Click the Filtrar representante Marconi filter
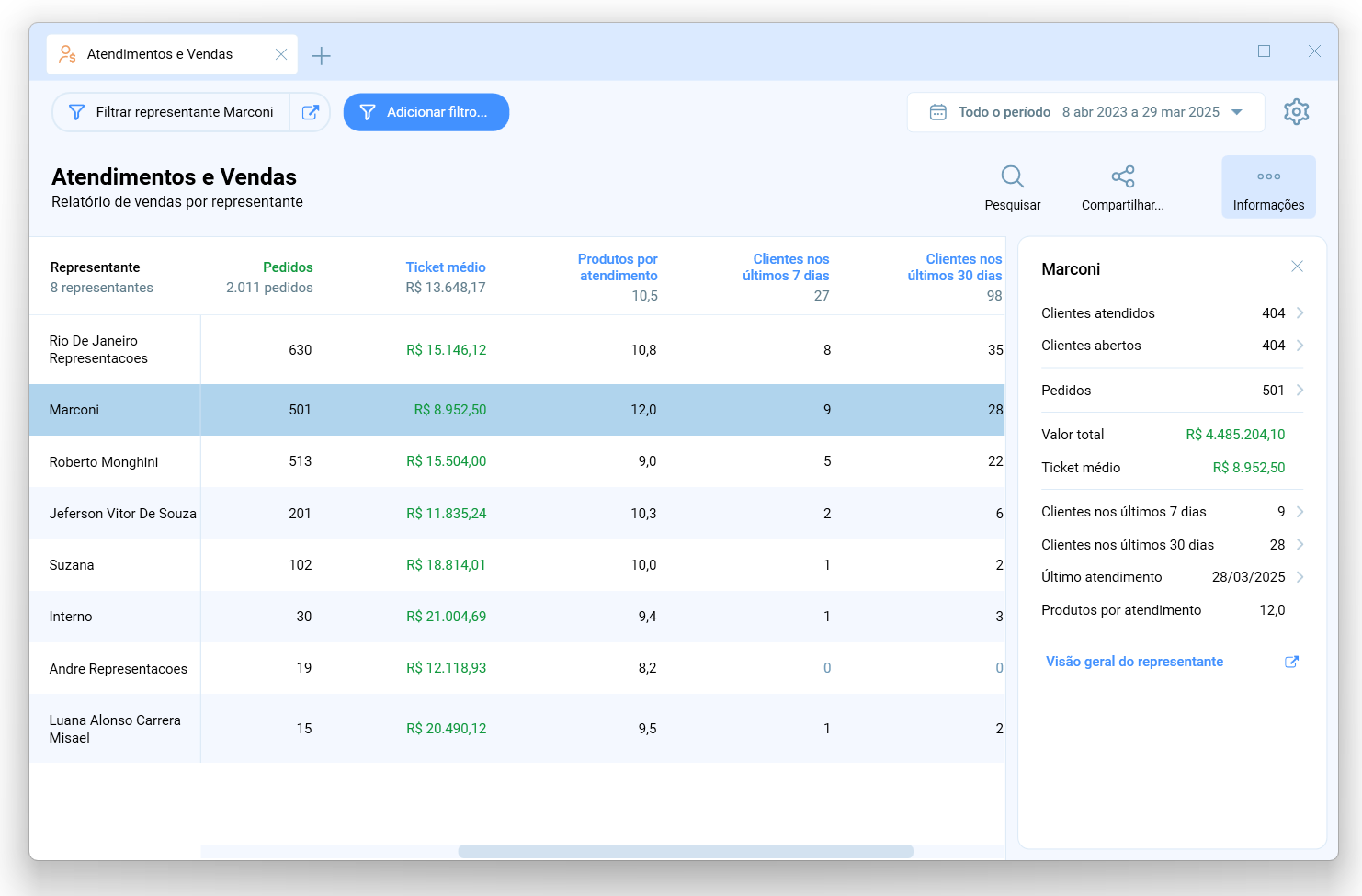Image resolution: width=1362 pixels, height=896 pixels. tap(171, 112)
